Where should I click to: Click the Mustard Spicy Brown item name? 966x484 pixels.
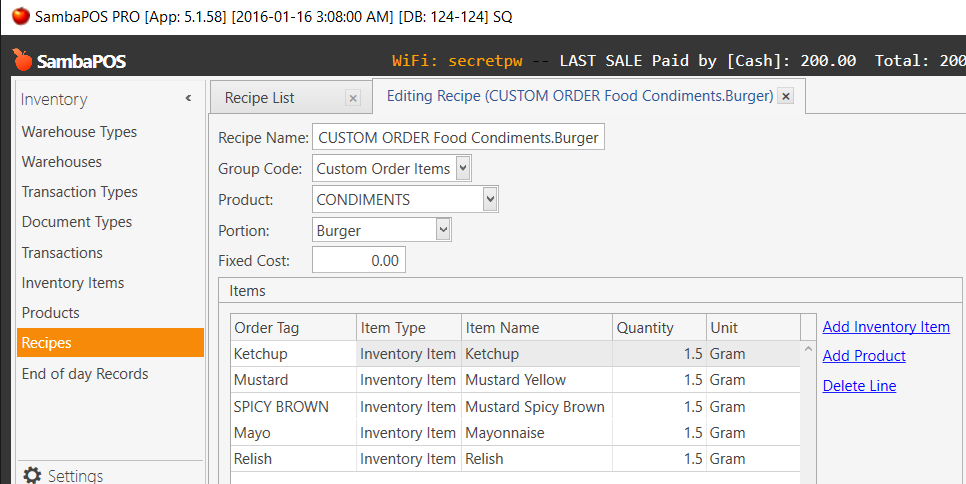pos(537,406)
